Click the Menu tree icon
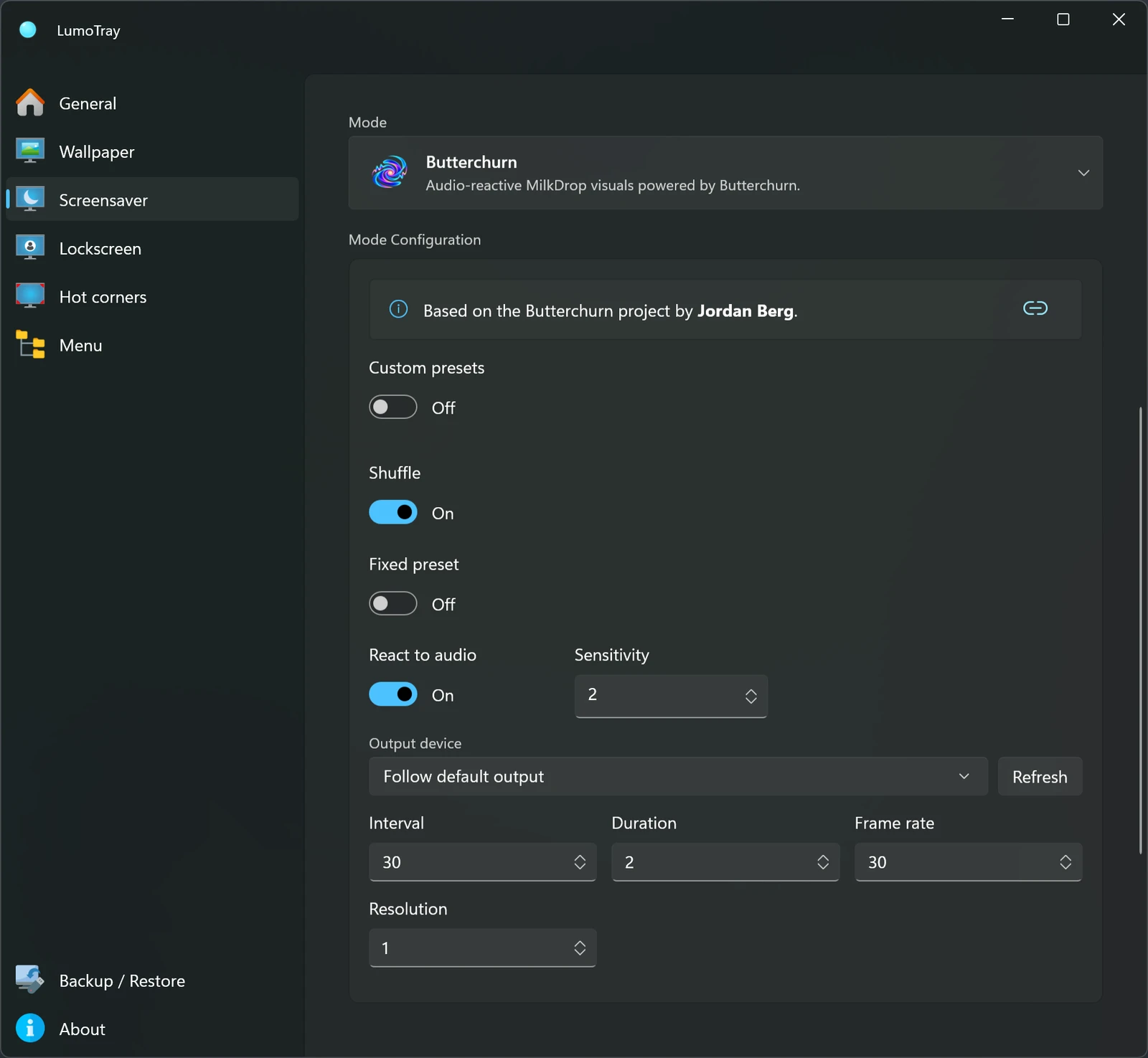The image size is (1148, 1058). pyautogui.click(x=30, y=345)
